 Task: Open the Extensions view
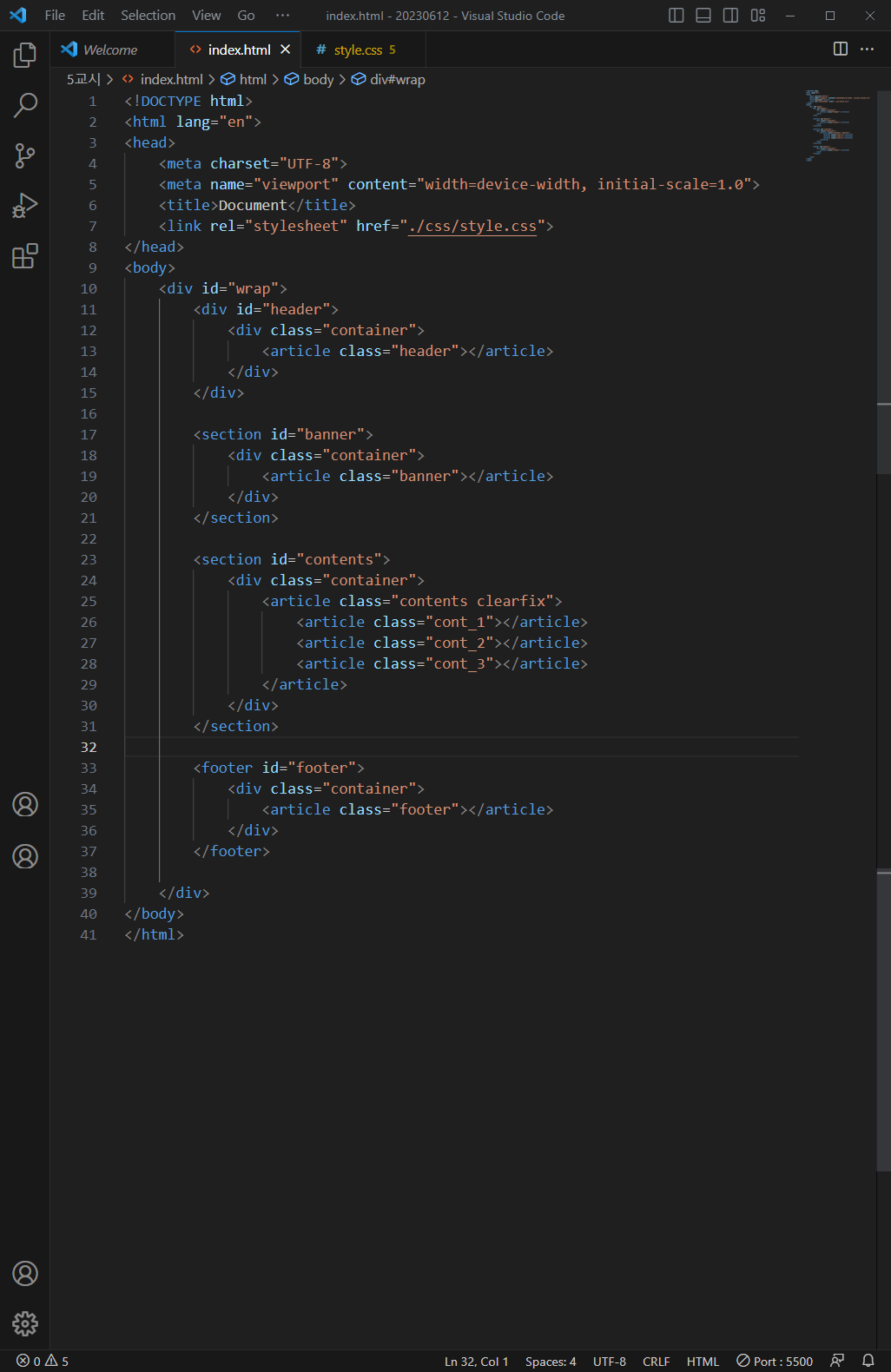25,256
